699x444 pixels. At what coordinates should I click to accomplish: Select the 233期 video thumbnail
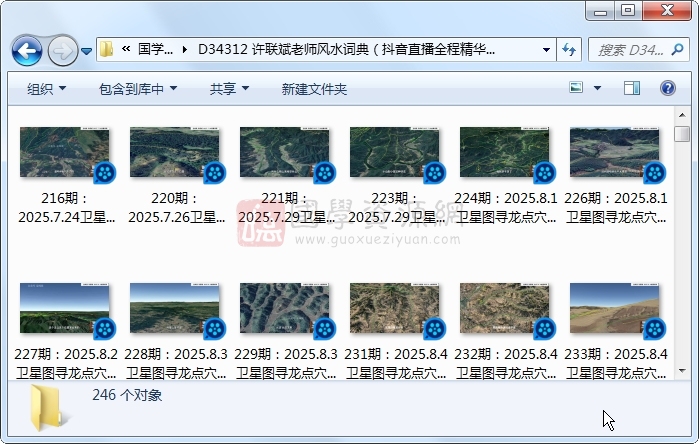614,308
